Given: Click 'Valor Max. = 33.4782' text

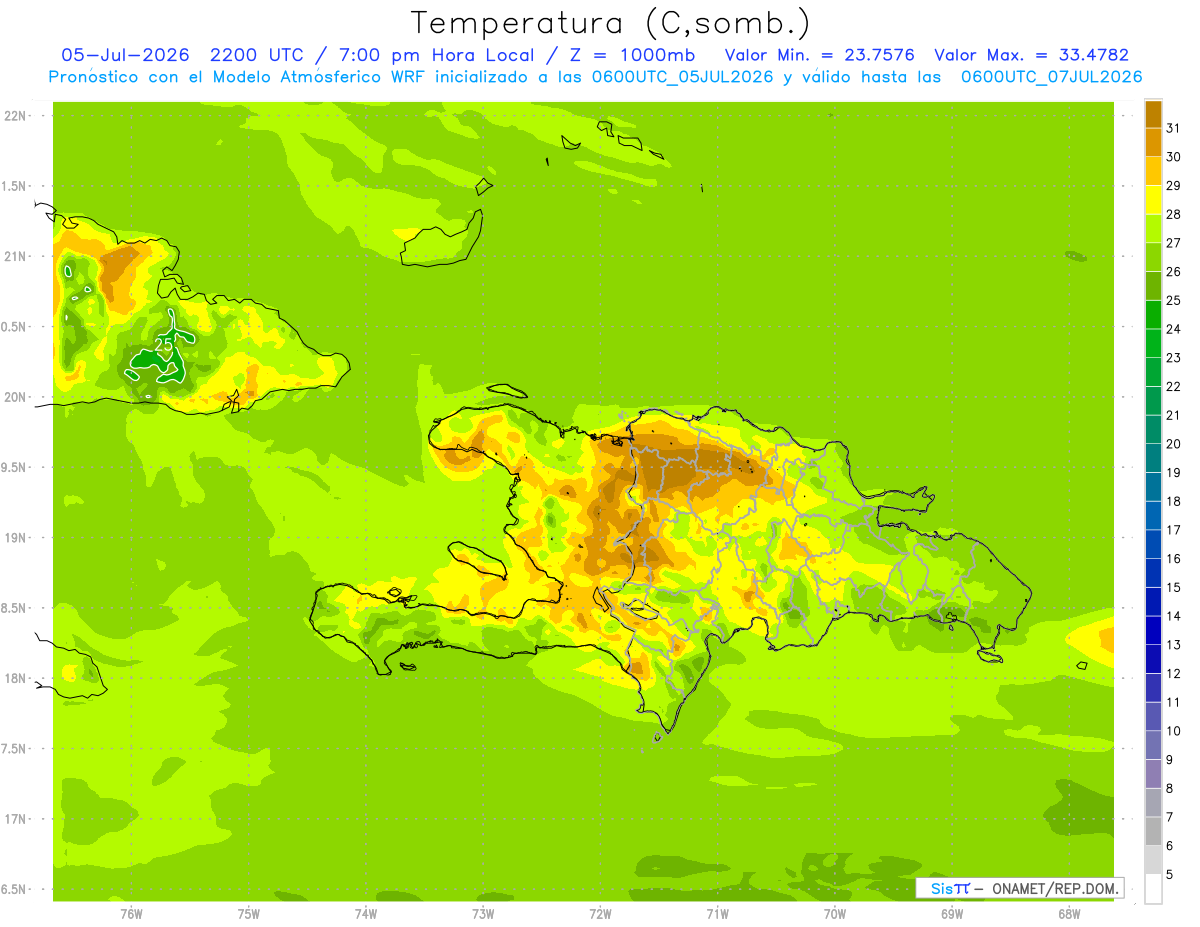Looking at the screenshot, I should tap(1031, 55).
